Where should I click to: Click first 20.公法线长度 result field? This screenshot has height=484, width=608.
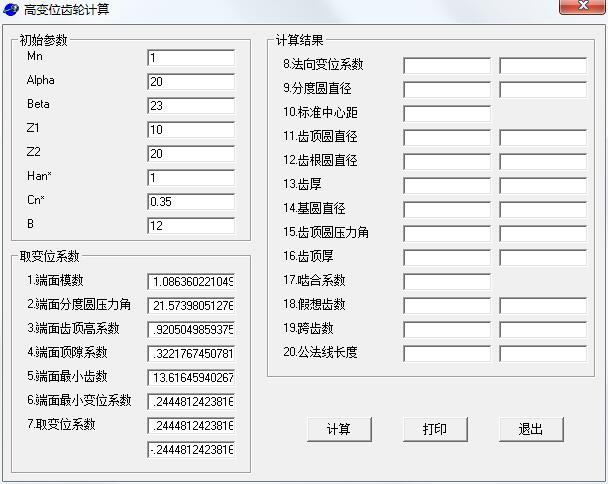pyautogui.click(x=447, y=354)
